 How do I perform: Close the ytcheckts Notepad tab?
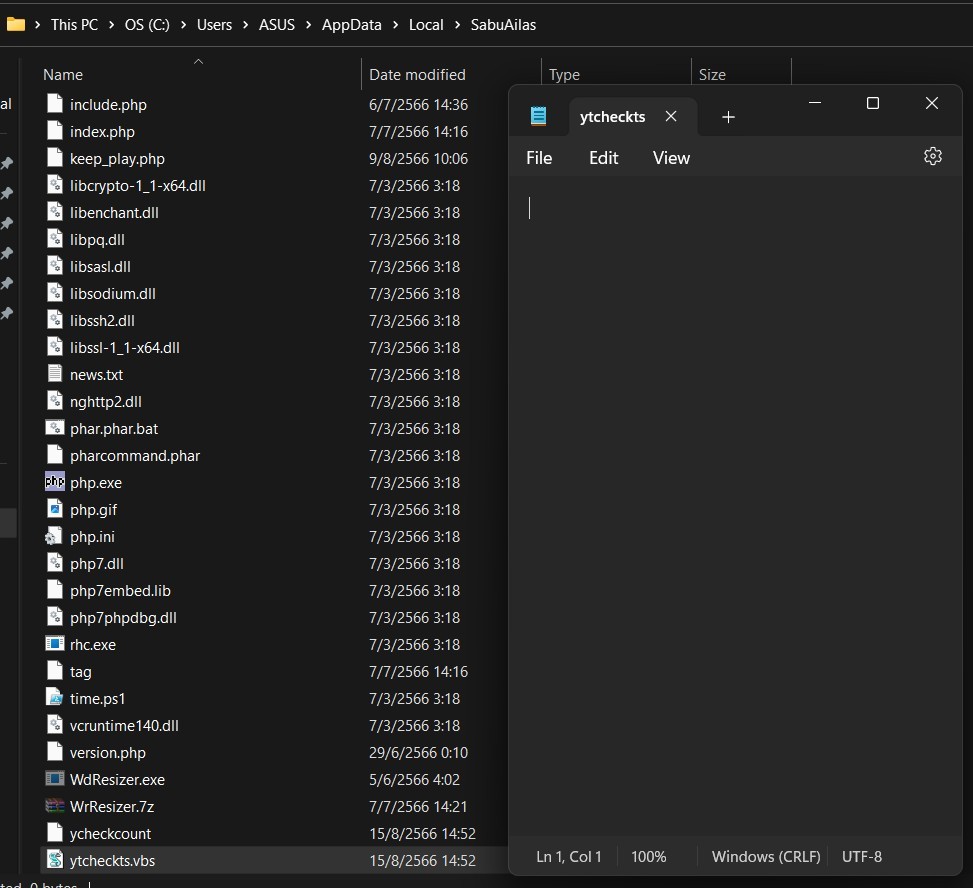pos(671,116)
